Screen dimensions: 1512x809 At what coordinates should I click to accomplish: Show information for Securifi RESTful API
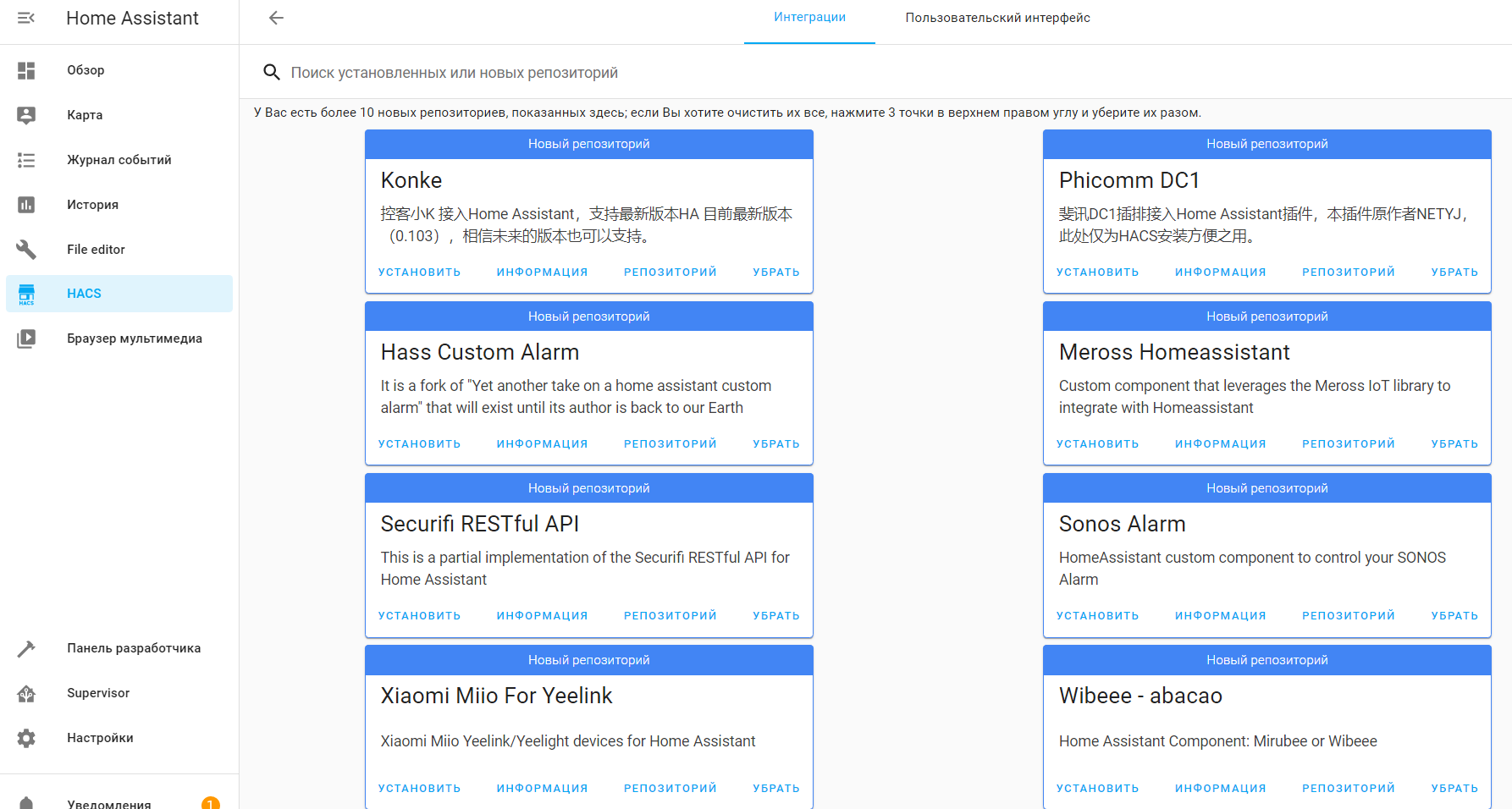(542, 616)
